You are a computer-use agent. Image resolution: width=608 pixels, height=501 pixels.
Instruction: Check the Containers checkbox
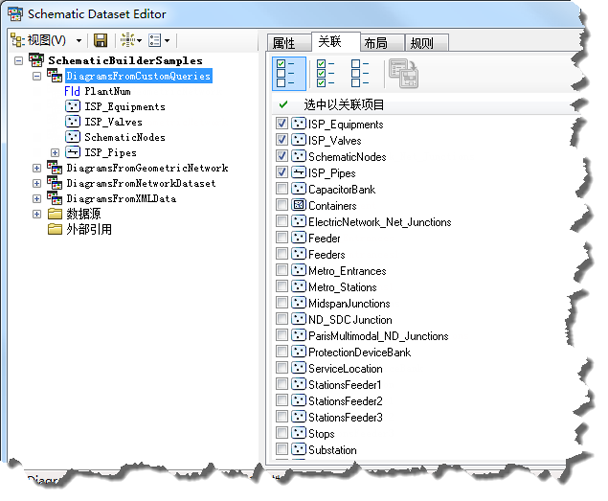tap(282, 205)
